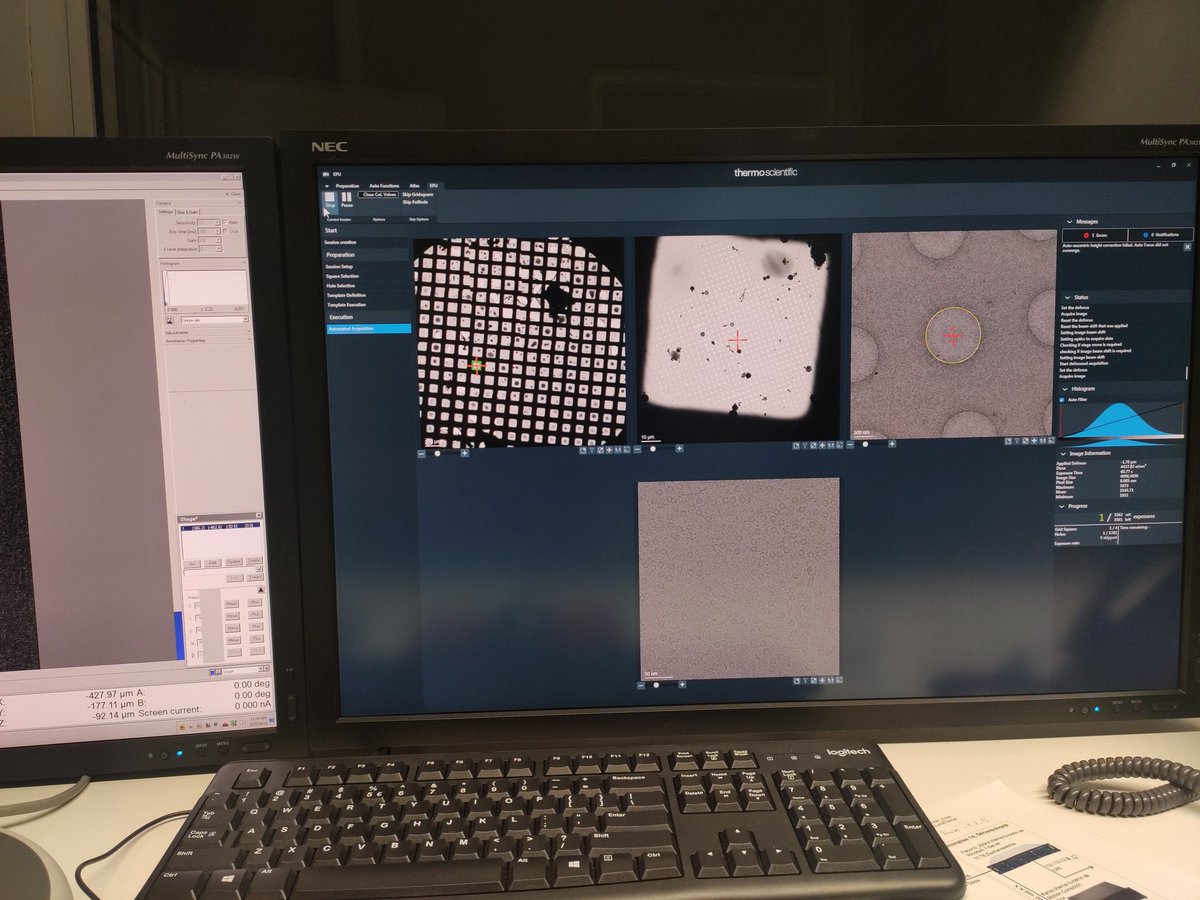
Task: Click the 1:1 scale icon under the grid square image
Action: [x=831, y=445]
